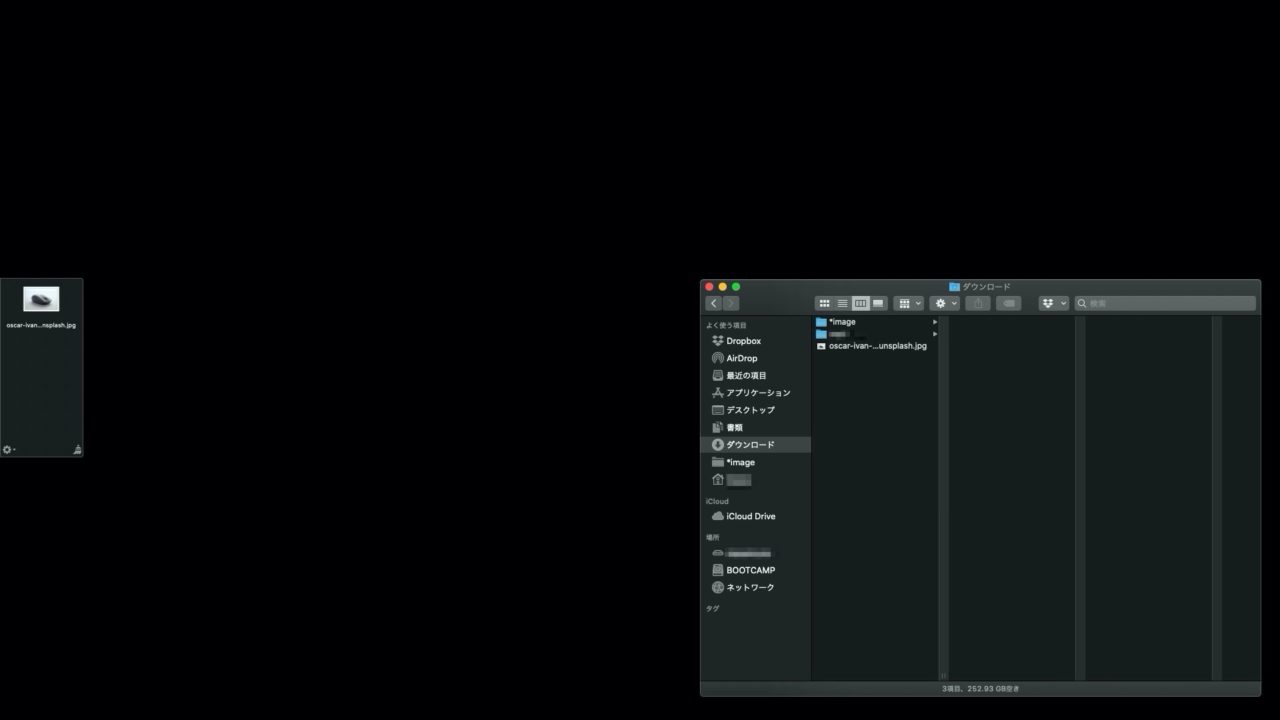Open the shelf panel's gear settings menu
This screenshot has height=720, width=1280.
point(8,450)
